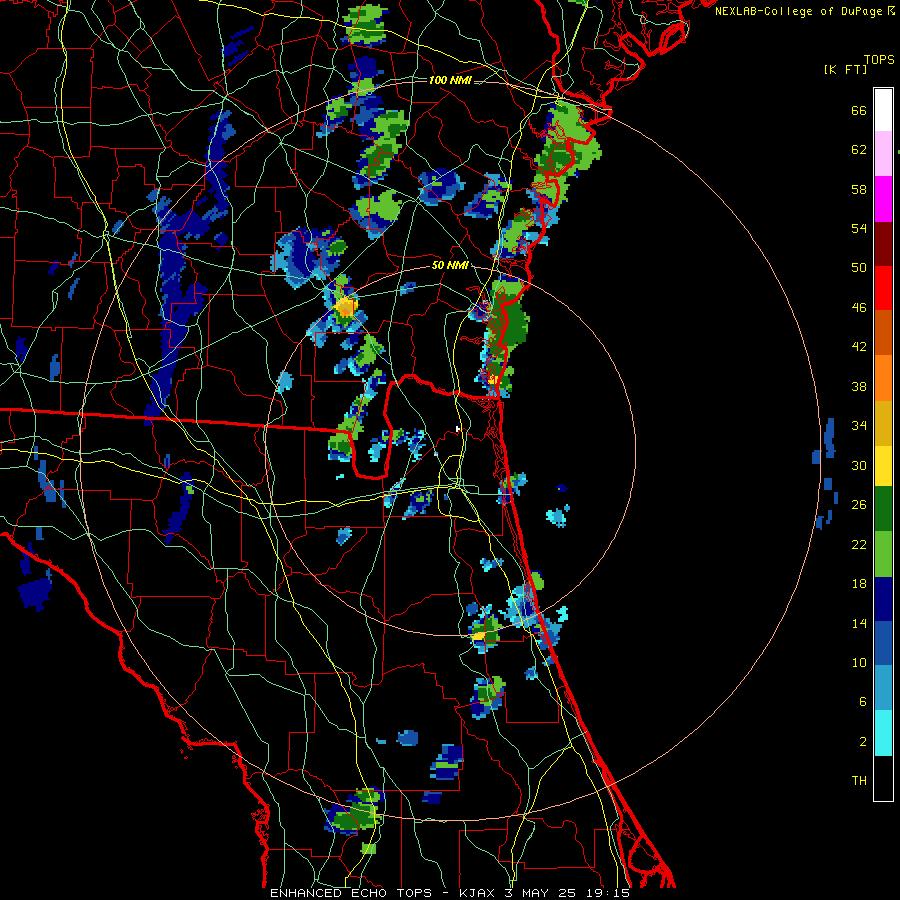Click the NEXLAB-College of DuPage label
The height and width of the screenshot is (900, 900).
(x=798, y=11)
